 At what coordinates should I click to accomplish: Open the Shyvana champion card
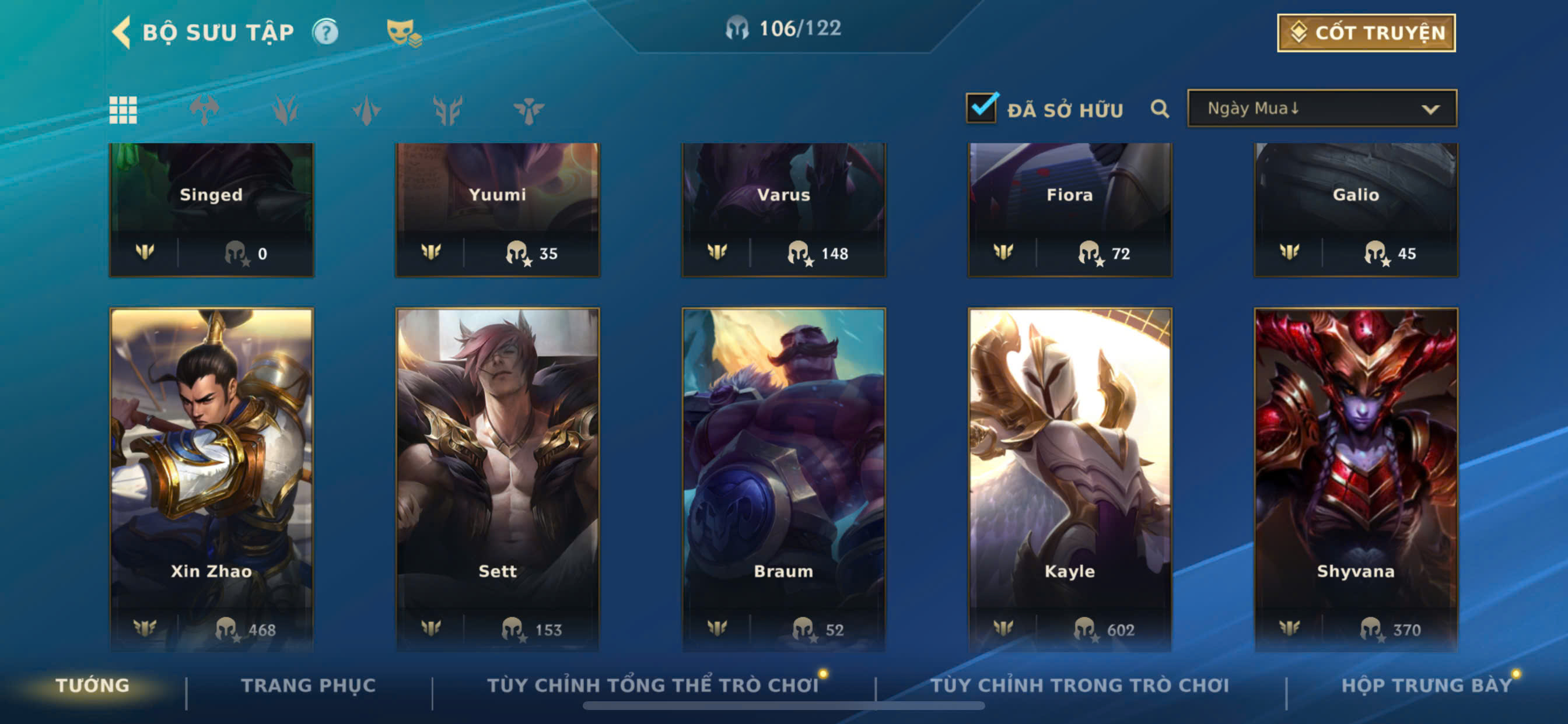point(1356,479)
